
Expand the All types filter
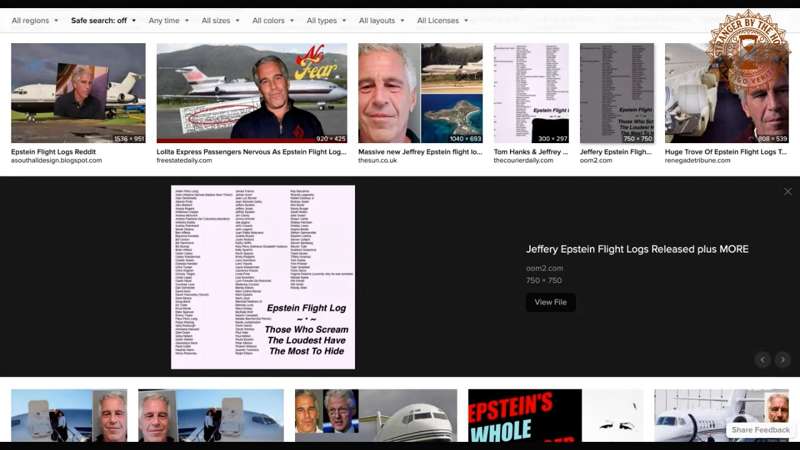point(326,20)
